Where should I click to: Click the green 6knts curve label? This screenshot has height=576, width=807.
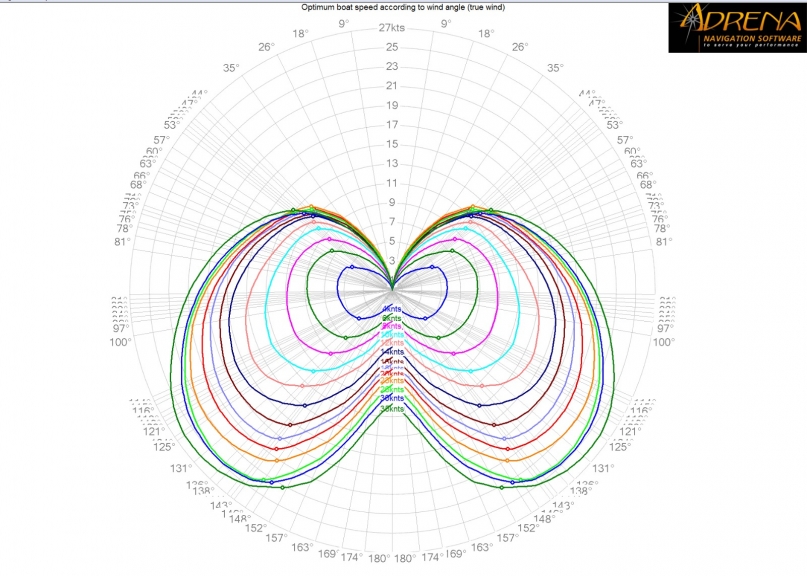click(x=392, y=318)
